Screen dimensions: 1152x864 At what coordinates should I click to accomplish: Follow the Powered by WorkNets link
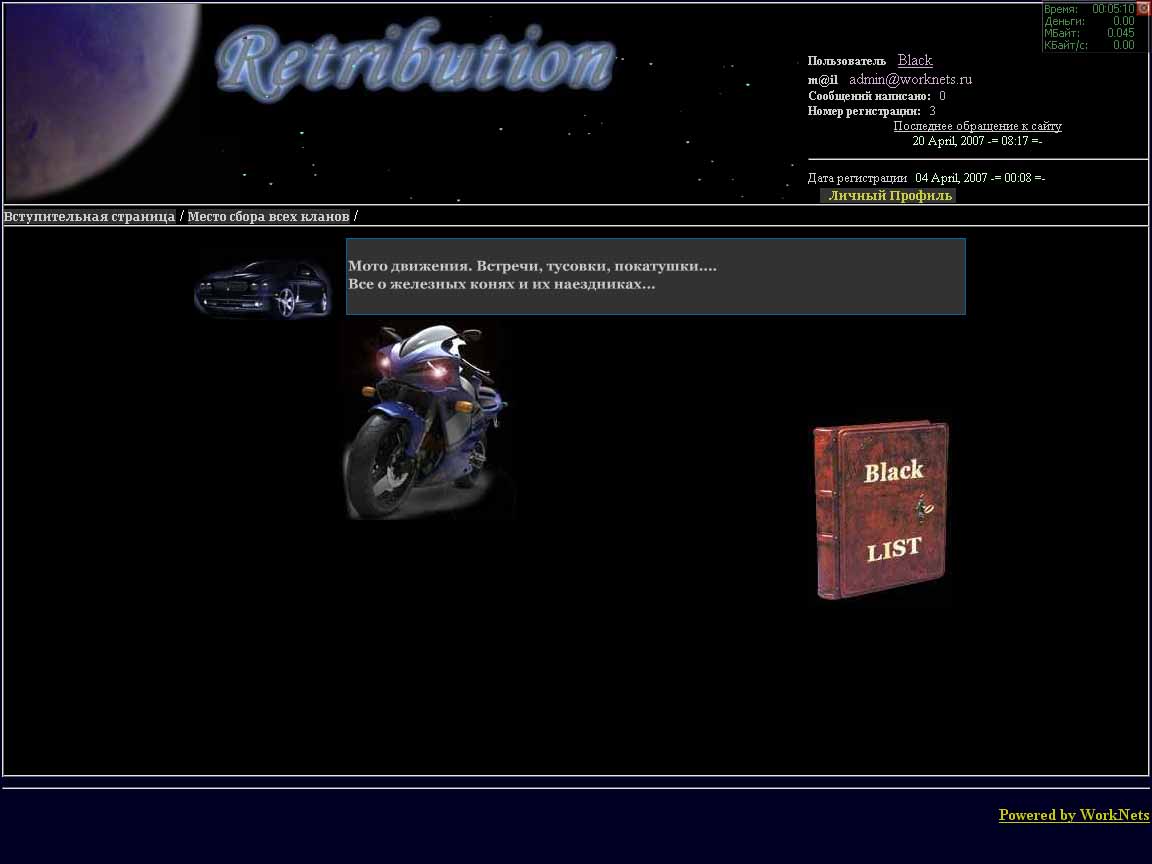coord(1073,815)
